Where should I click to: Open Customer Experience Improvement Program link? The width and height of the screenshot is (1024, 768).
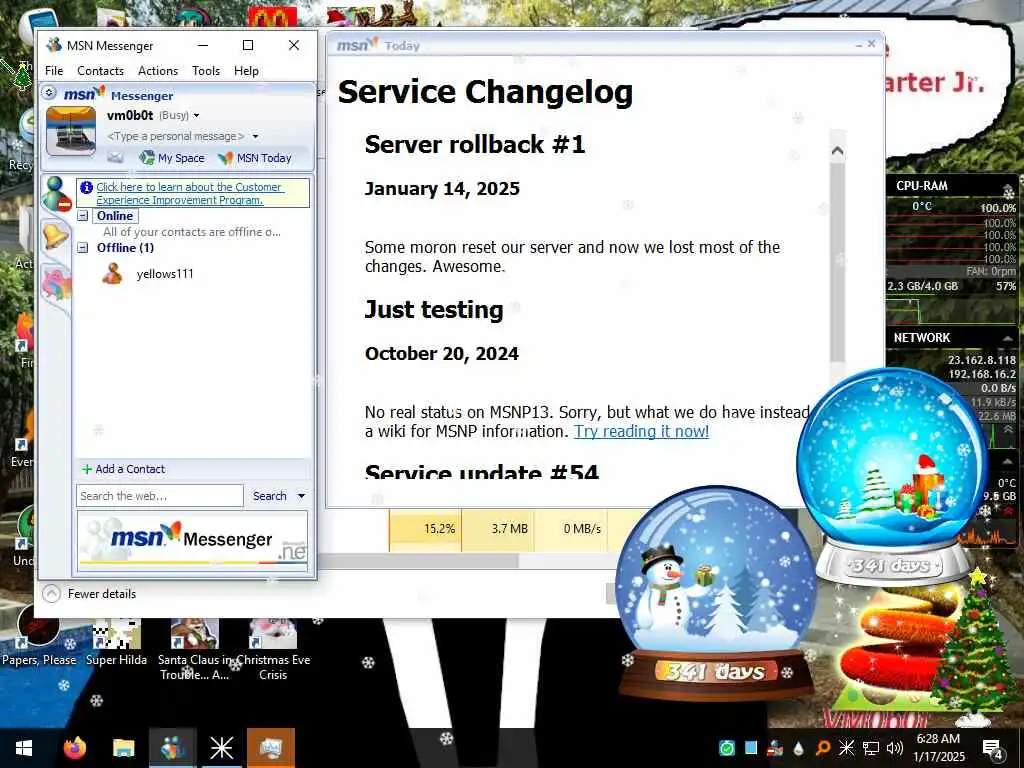(x=189, y=193)
